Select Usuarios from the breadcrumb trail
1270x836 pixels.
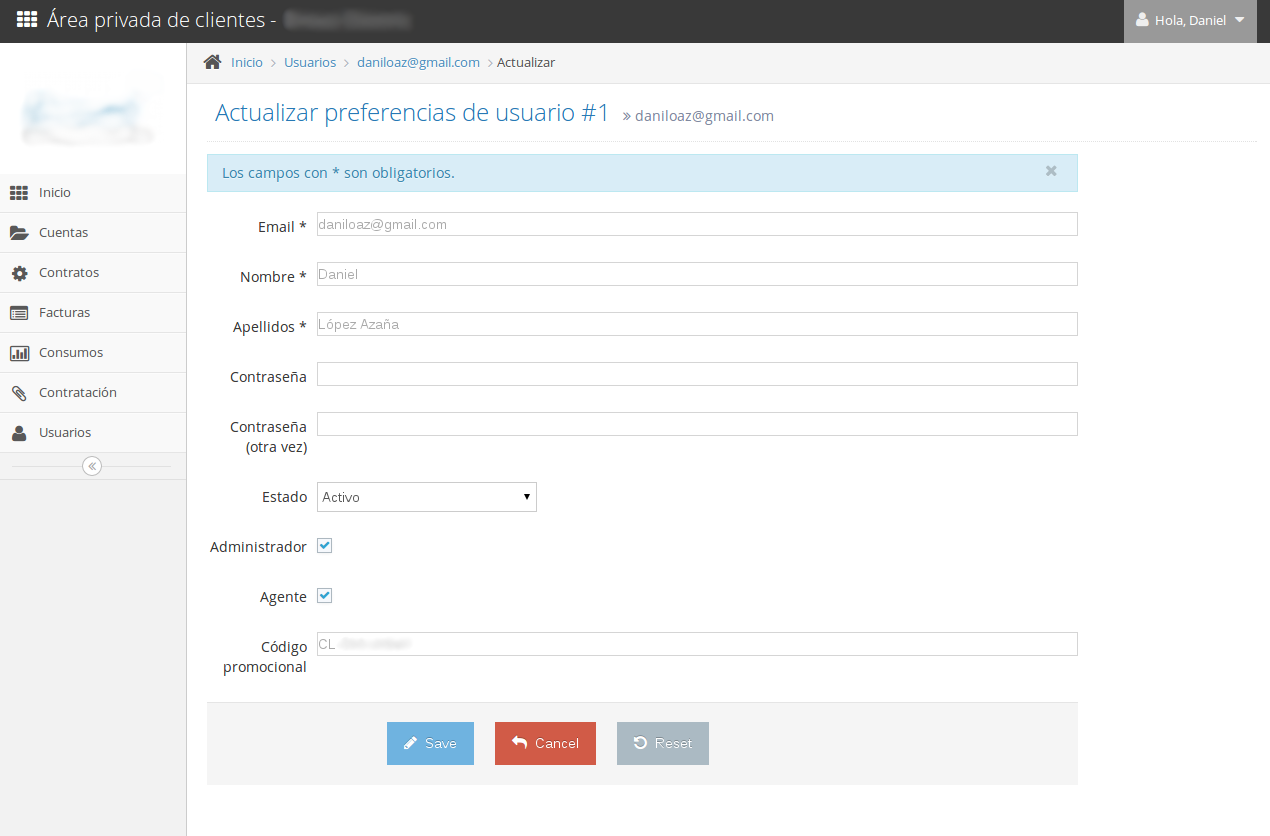(x=310, y=62)
